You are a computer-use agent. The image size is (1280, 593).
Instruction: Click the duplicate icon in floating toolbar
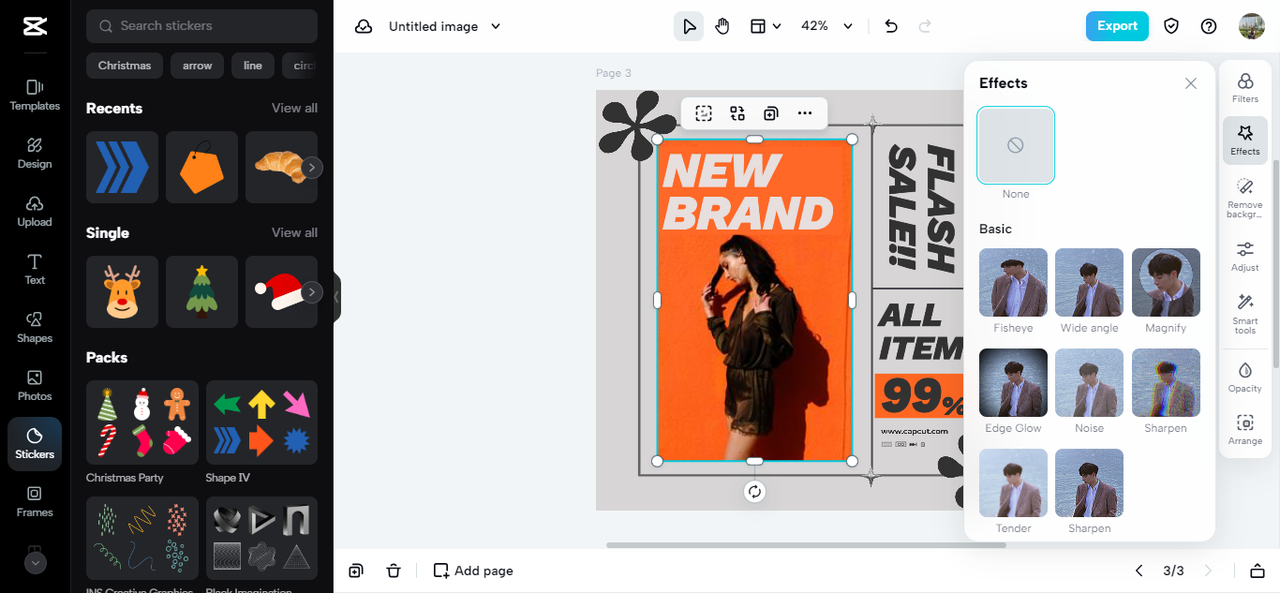coord(771,114)
